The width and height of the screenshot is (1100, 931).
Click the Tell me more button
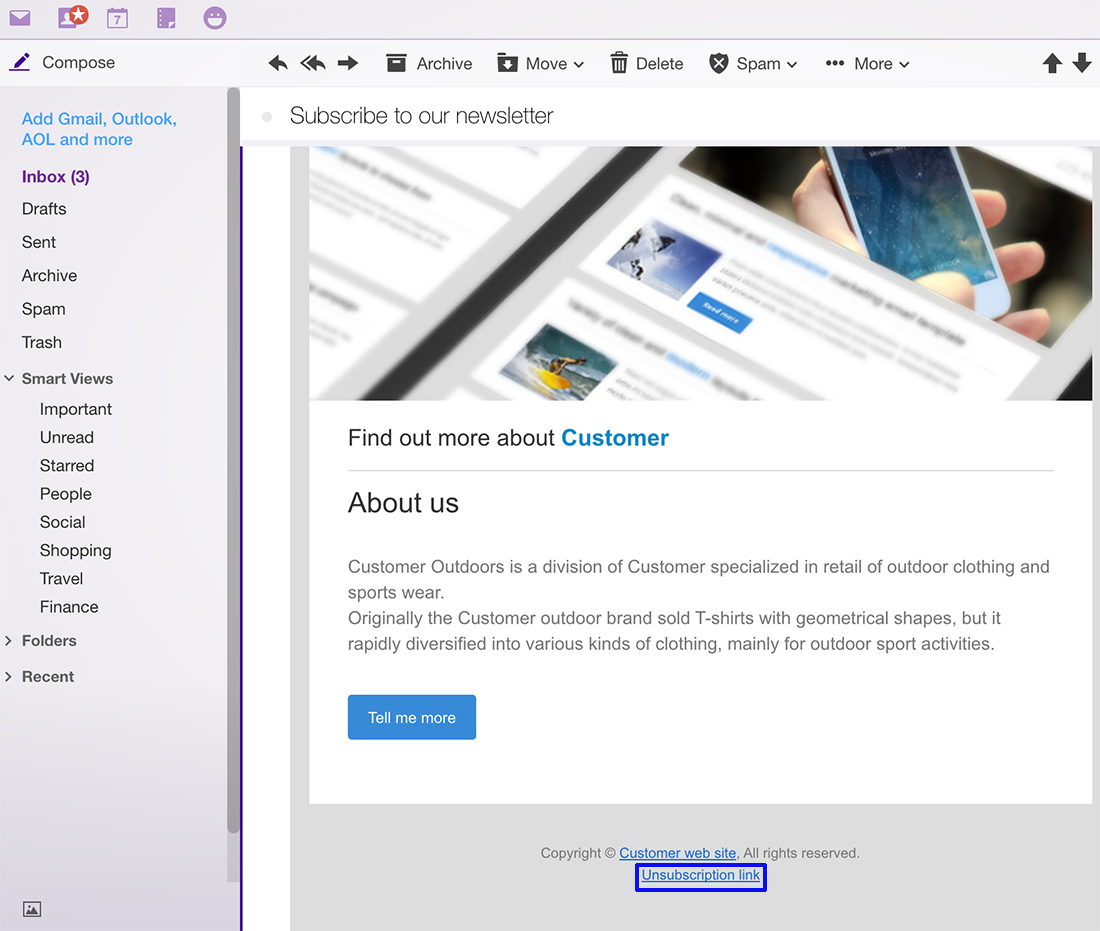point(412,717)
